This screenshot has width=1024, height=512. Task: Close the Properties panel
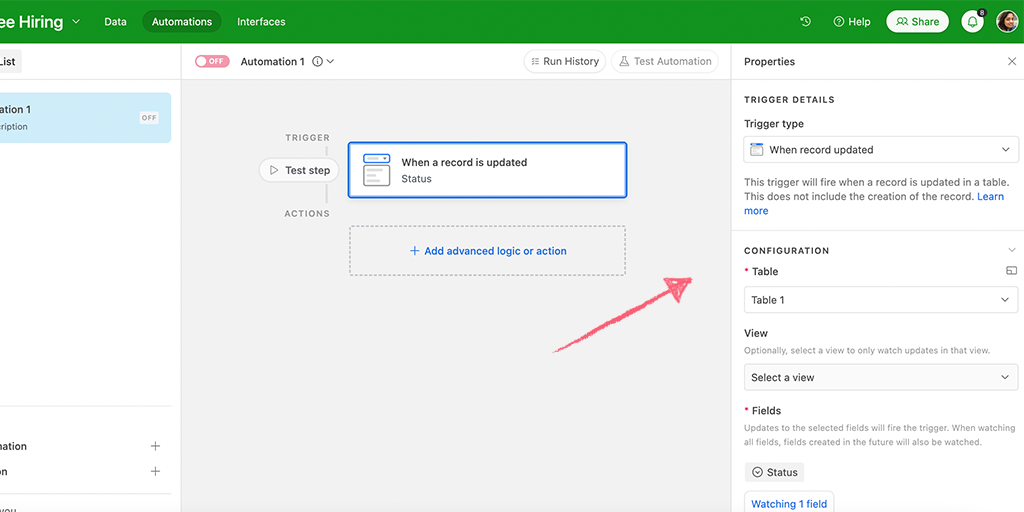(1011, 62)
